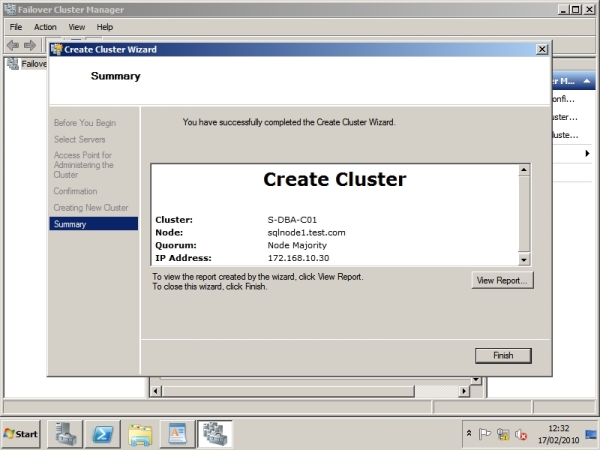Click the Forward arrow toolbar icon
Screen dimensions: 600x450
pos(29,46)
